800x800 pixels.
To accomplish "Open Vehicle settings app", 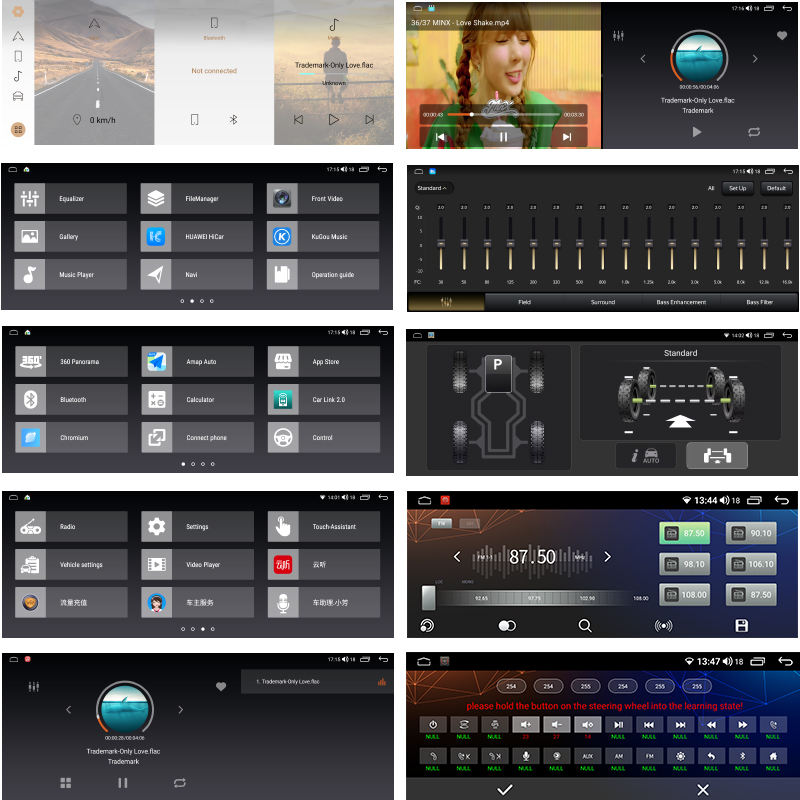I will point(71,564).
